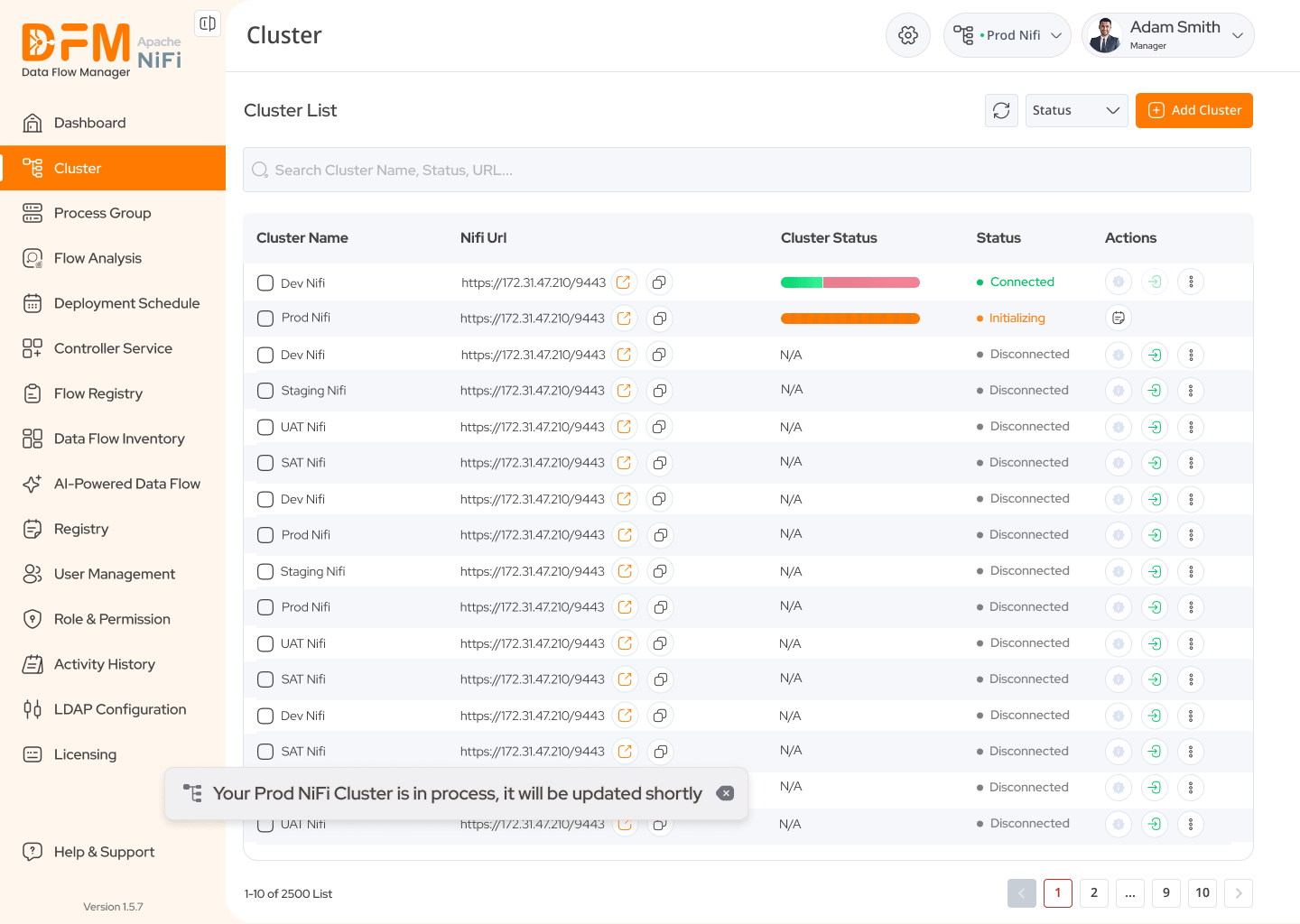Image resolution: width=1300 pixels, height=924 pixels.
Task: Check the Initializing Prod Nifi checkbox
Action: [x=265, y=319]
